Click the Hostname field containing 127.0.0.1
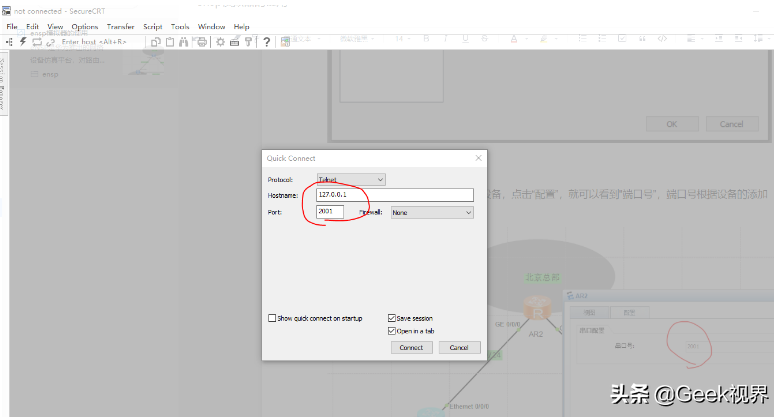 [x=394, y=195]
